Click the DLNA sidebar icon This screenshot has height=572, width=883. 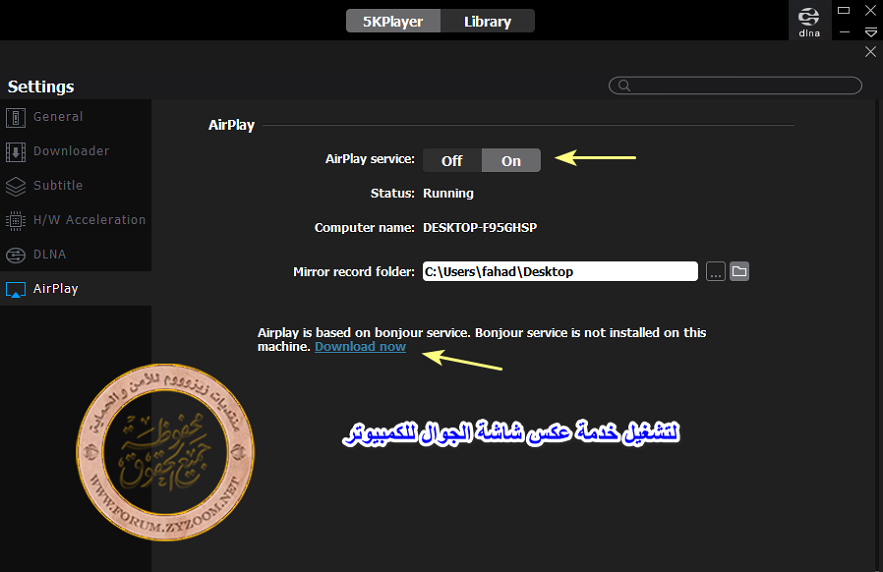[x=16, y=255]
